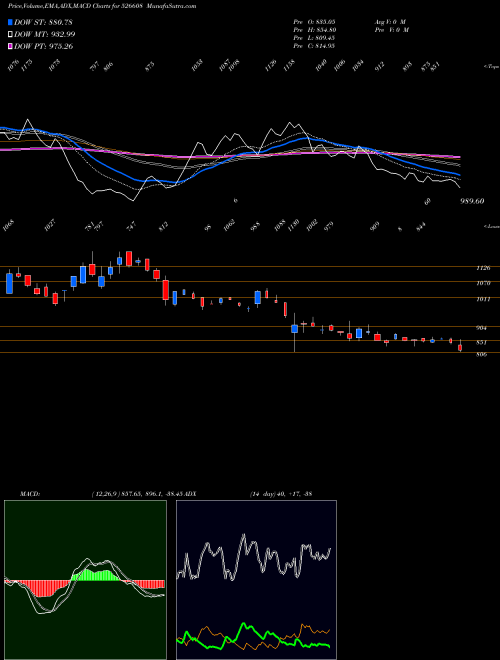This screenshot has height=660, width=500.
Task: Click the 'Pre O: 833.95' open value
Action: click(x=314, y=21)
